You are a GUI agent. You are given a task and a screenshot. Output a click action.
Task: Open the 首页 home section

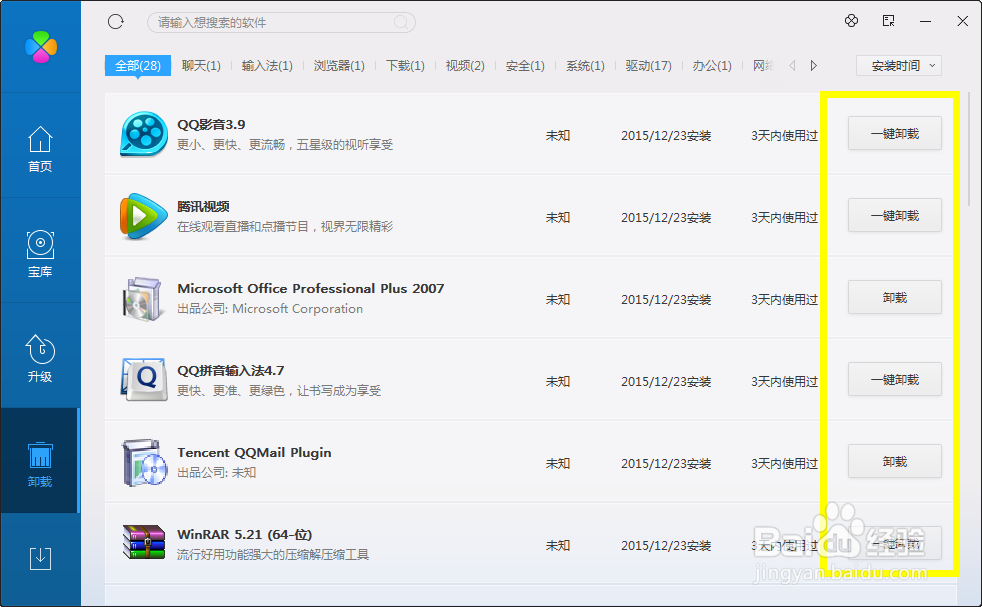(40, 149)
